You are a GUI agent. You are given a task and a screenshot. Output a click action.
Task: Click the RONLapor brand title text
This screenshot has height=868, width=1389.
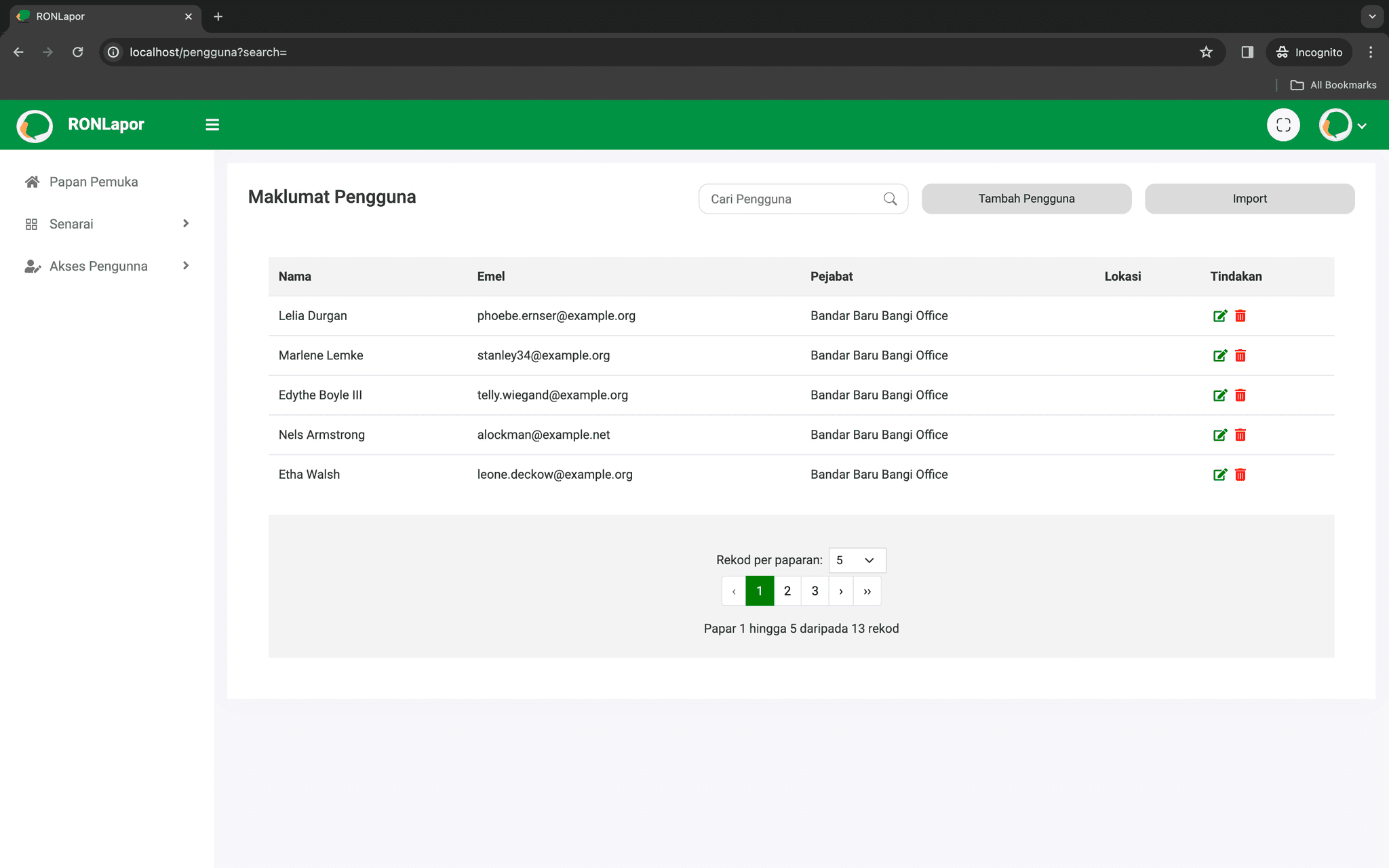click(106, 125)
